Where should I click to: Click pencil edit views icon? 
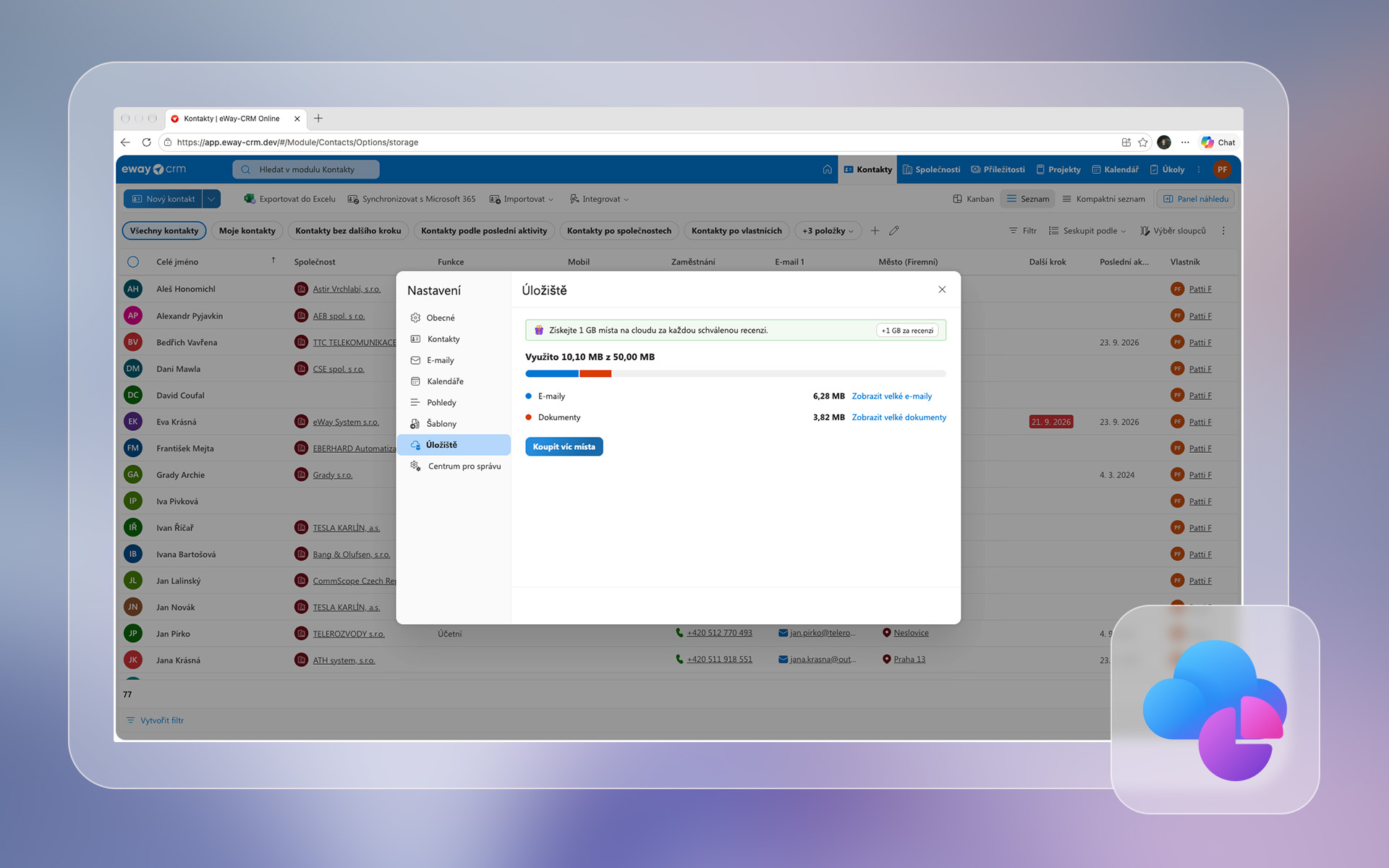click(x=894, y=231)
